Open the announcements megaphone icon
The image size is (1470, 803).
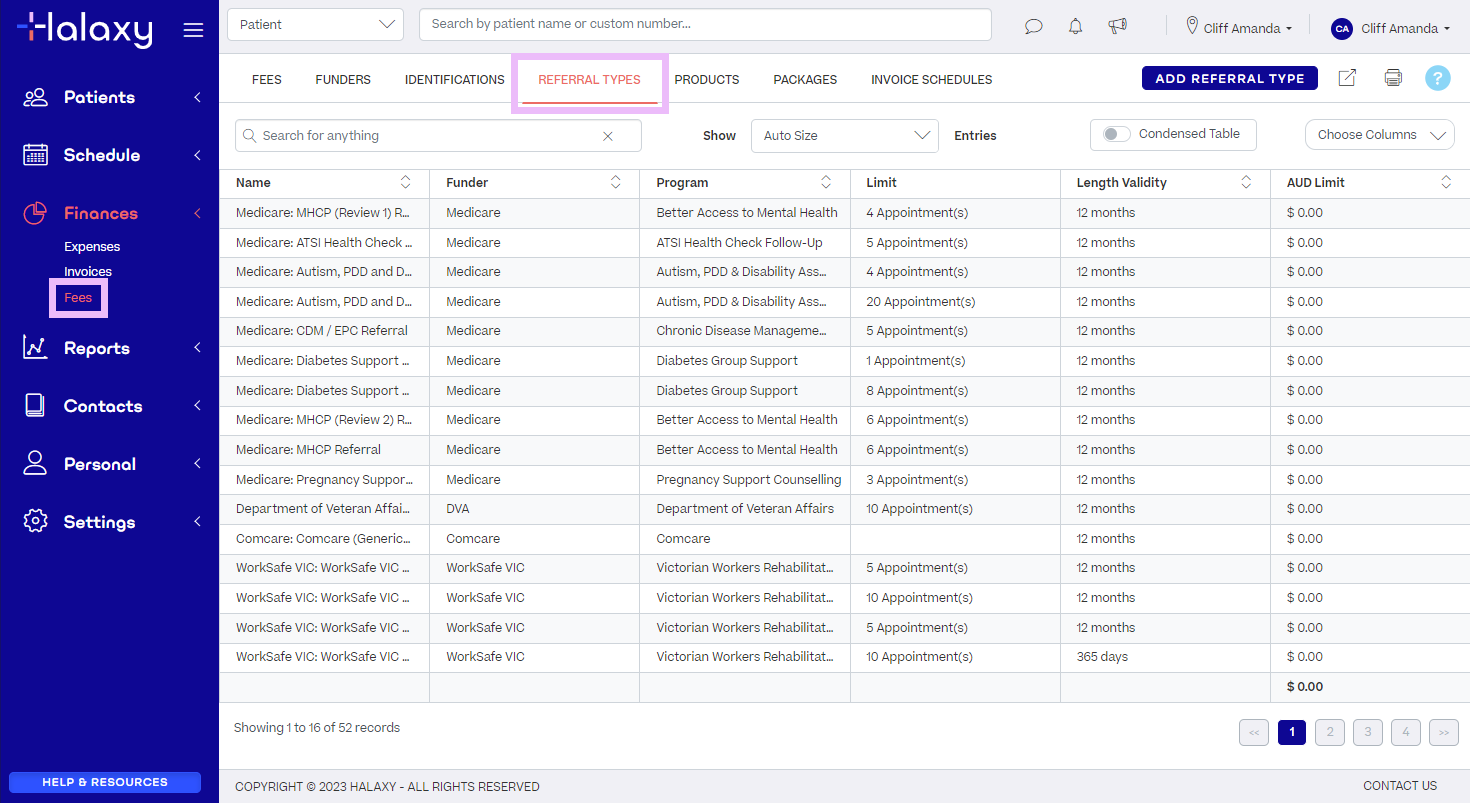(x=1118, y=26)
